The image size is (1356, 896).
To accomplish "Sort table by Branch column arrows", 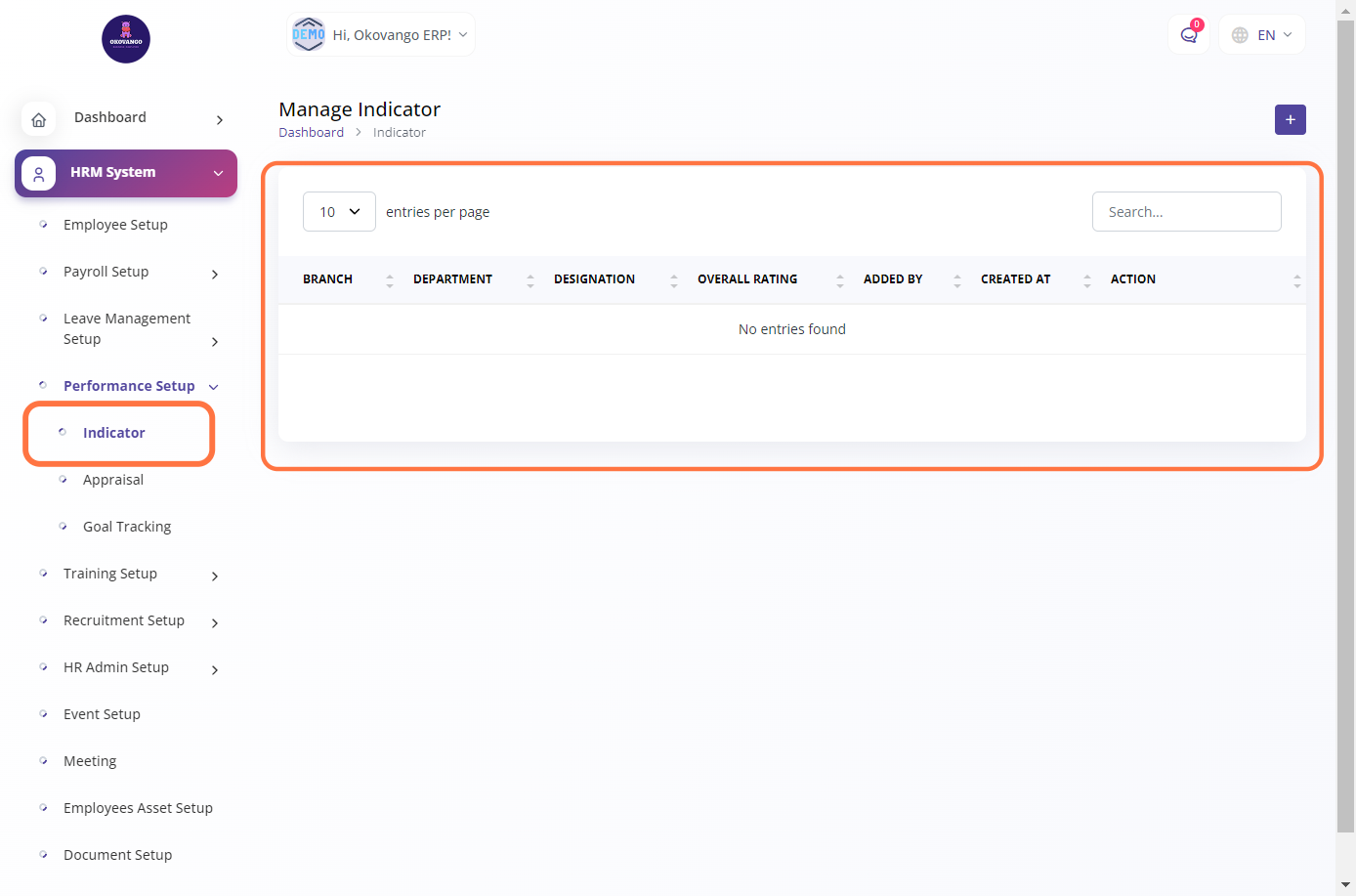I will click(x=389, y=280).
